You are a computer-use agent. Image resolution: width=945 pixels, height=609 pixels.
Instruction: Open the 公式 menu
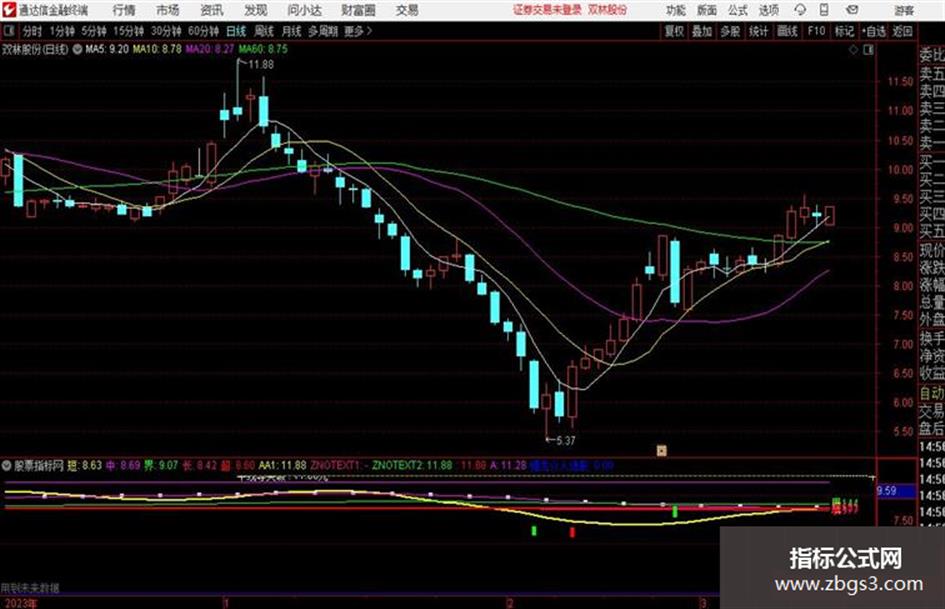coord(738,10)
